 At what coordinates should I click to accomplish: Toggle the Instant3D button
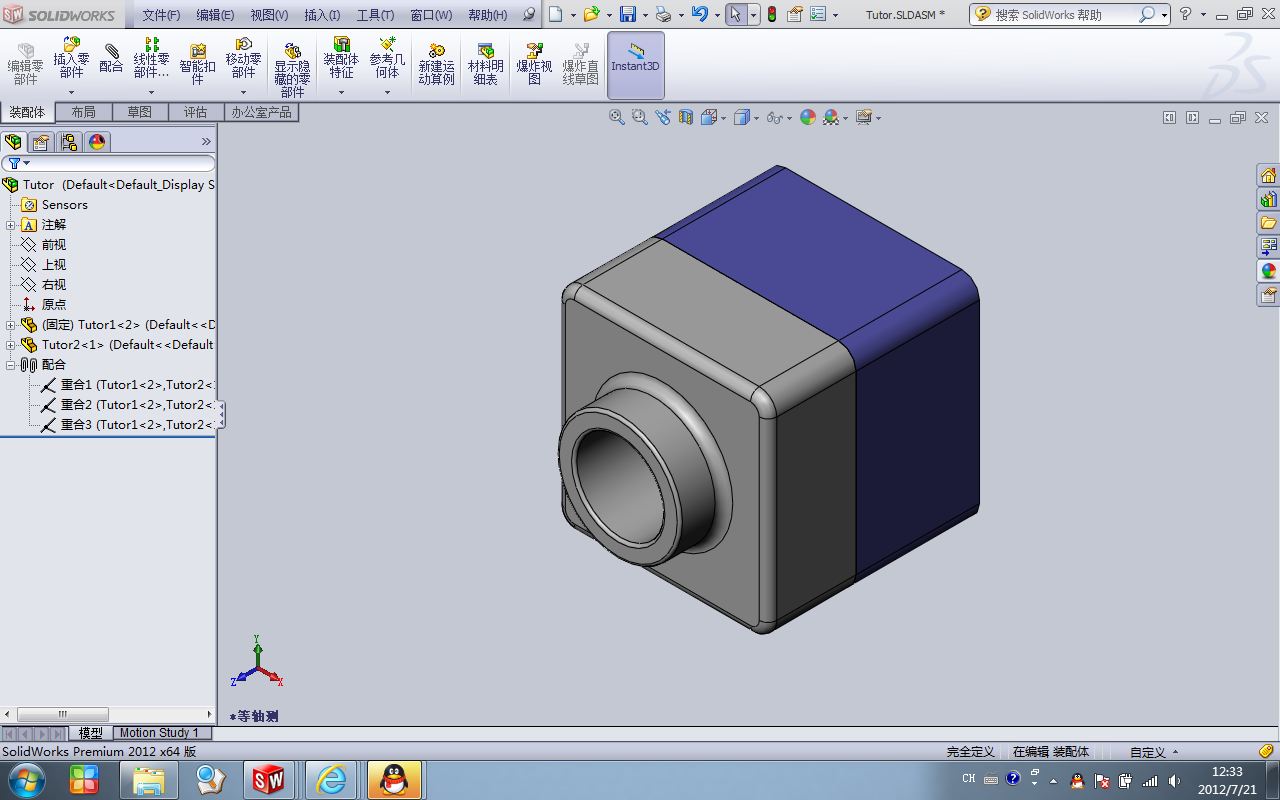[635, 64]
